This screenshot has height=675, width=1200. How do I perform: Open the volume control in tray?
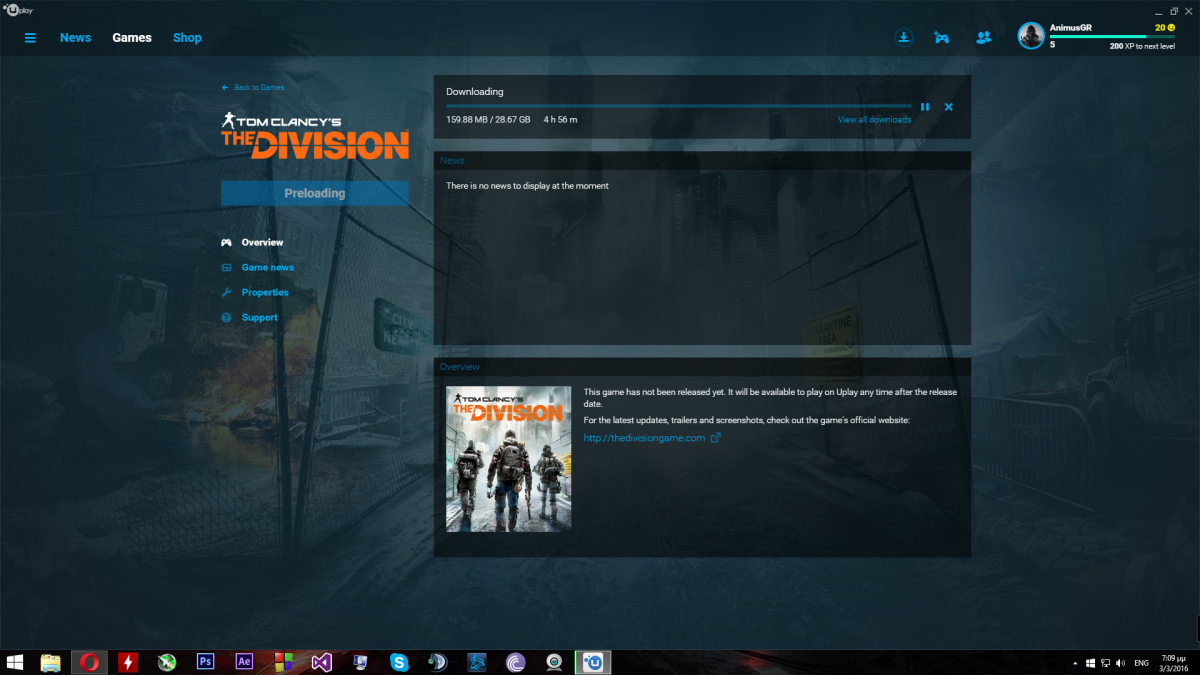(x=1119, y=663)
